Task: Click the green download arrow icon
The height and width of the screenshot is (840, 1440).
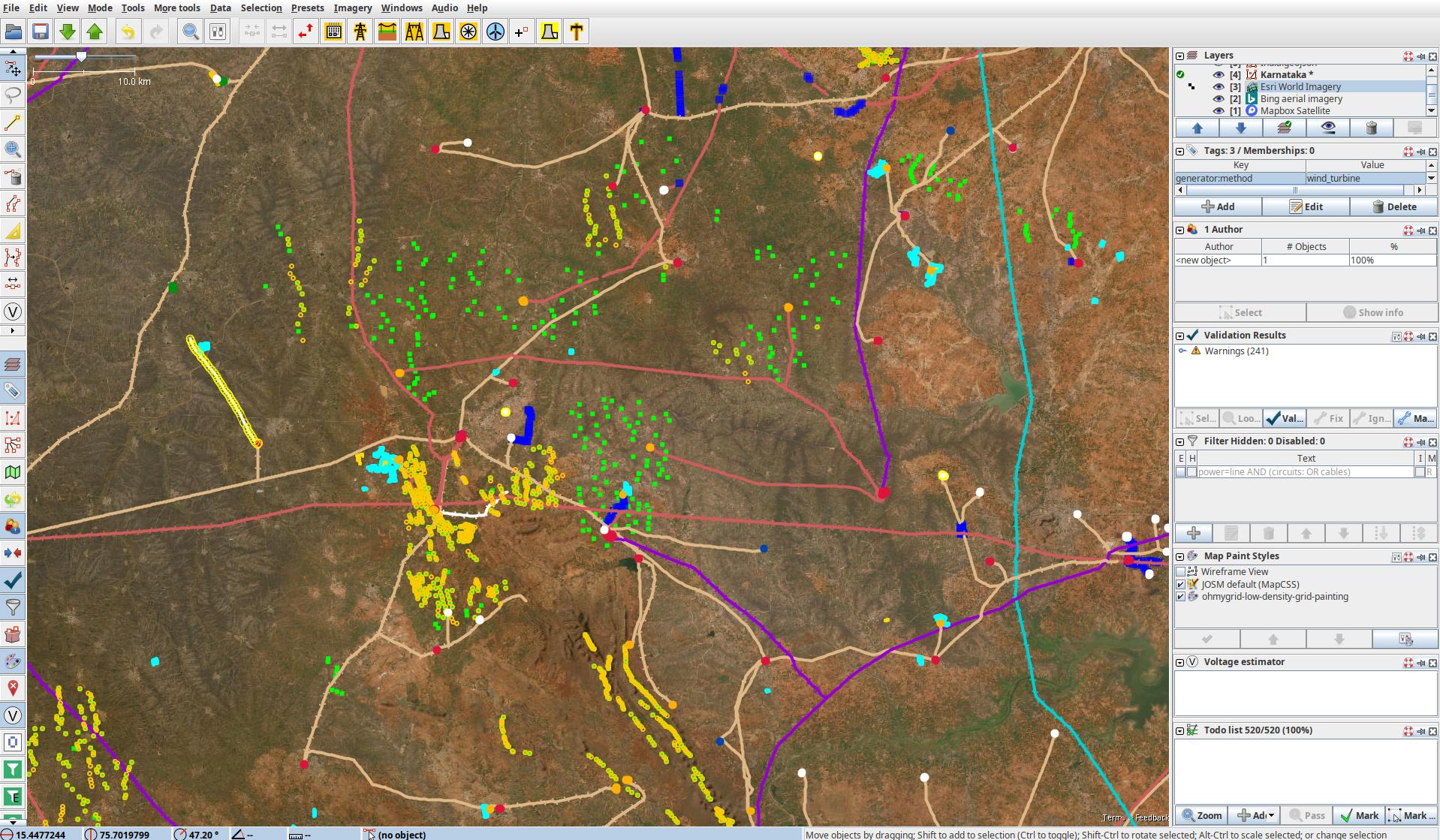Action: click(x=68, y=32)
